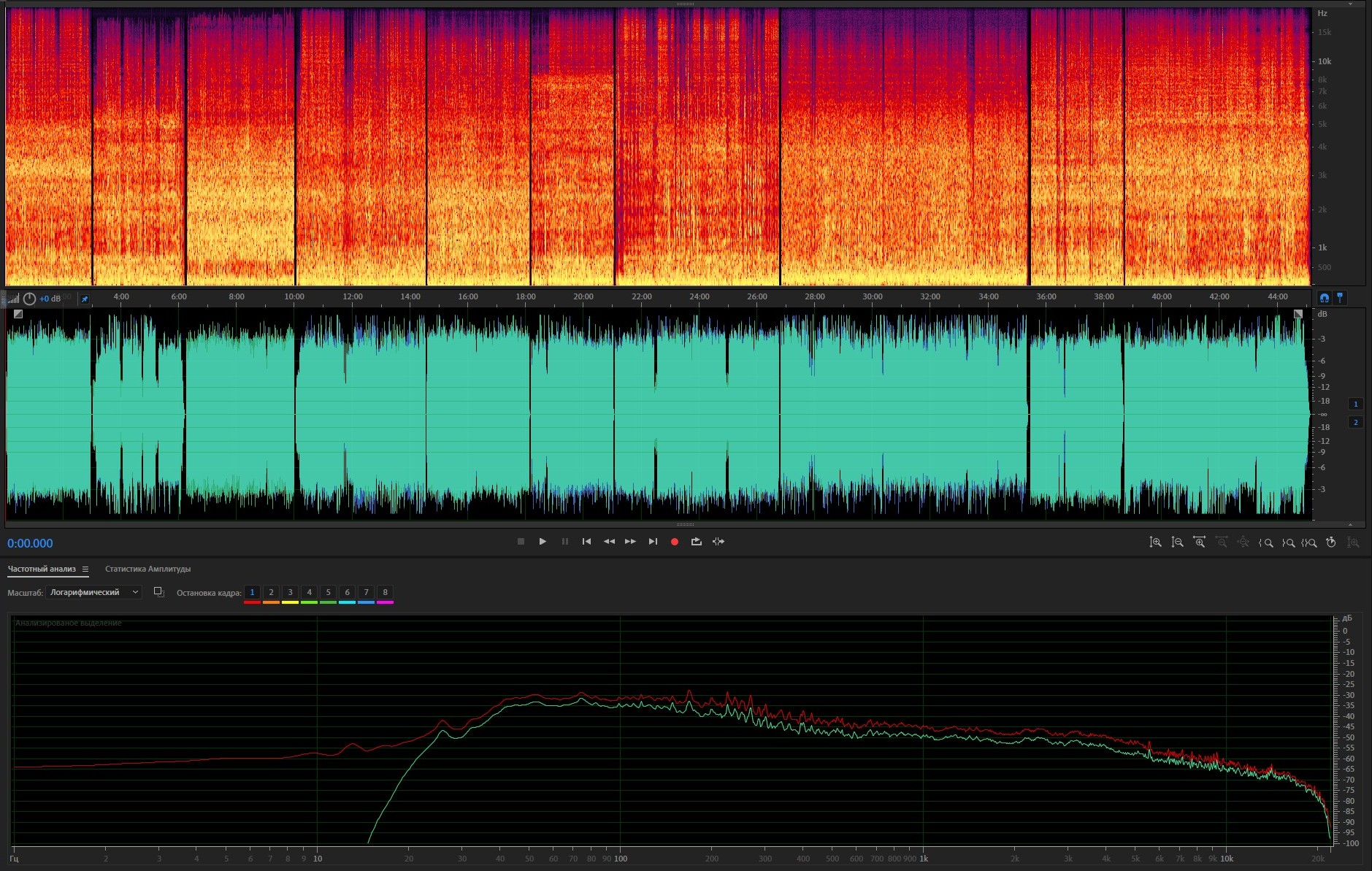Click Zoom In Time icon

tap(1199, 542)
